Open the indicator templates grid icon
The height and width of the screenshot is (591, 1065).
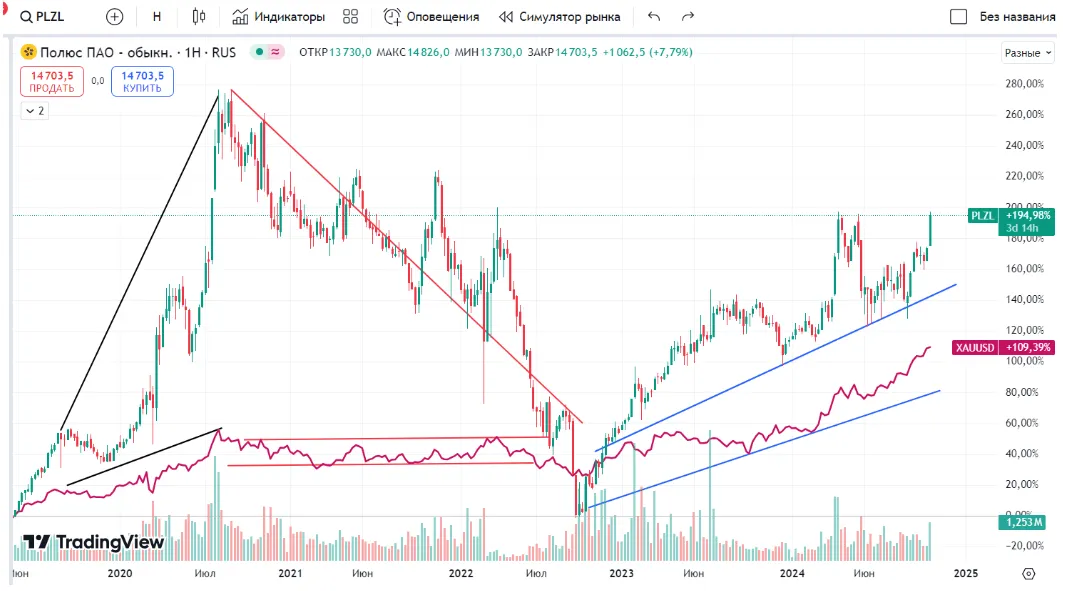coord(350,16)
